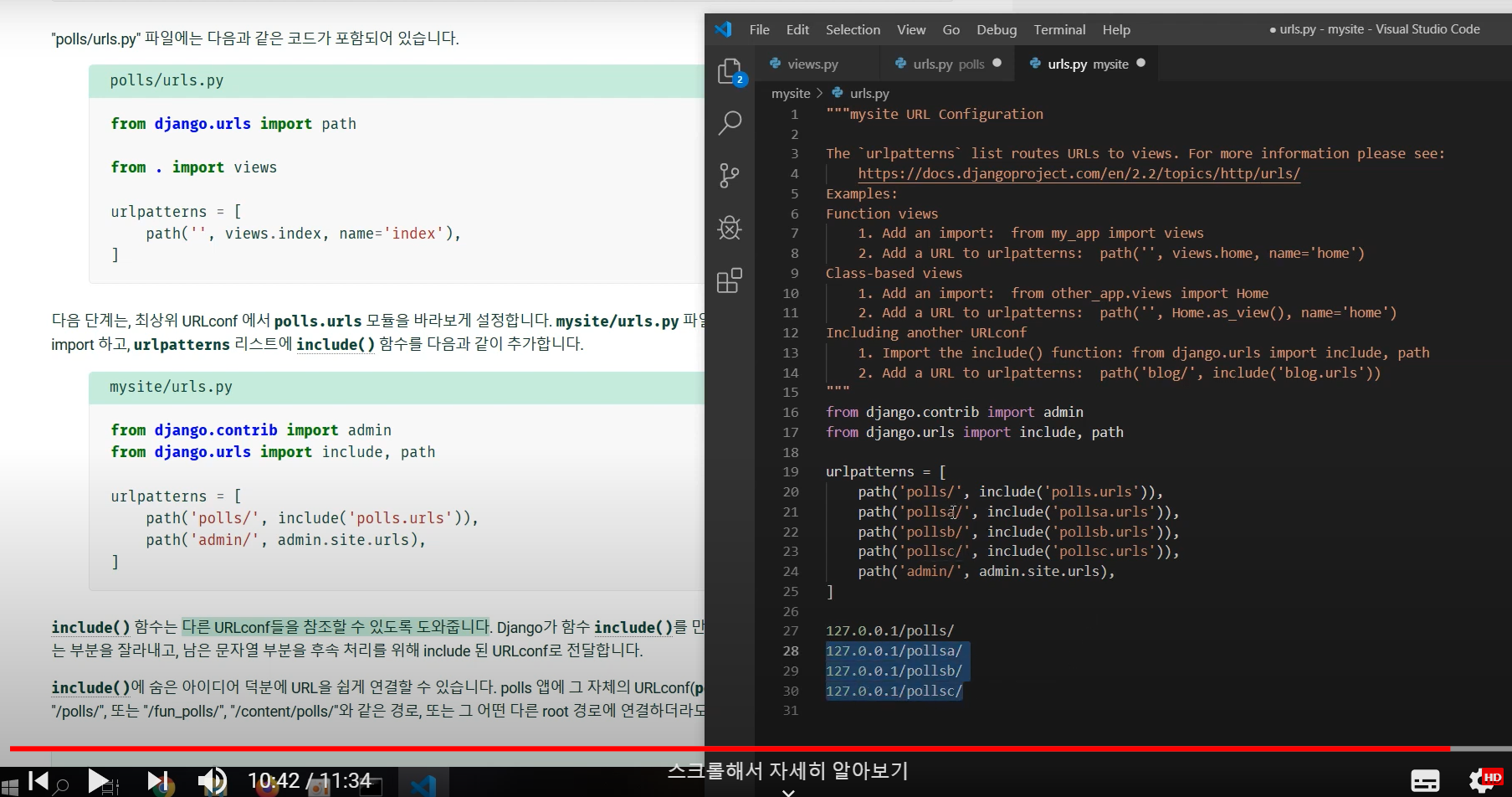Click '127.0.0.1/pollsc/' on line 30
The width and height of the screenshot is (1512, 797).
click(x=894, y=691)
